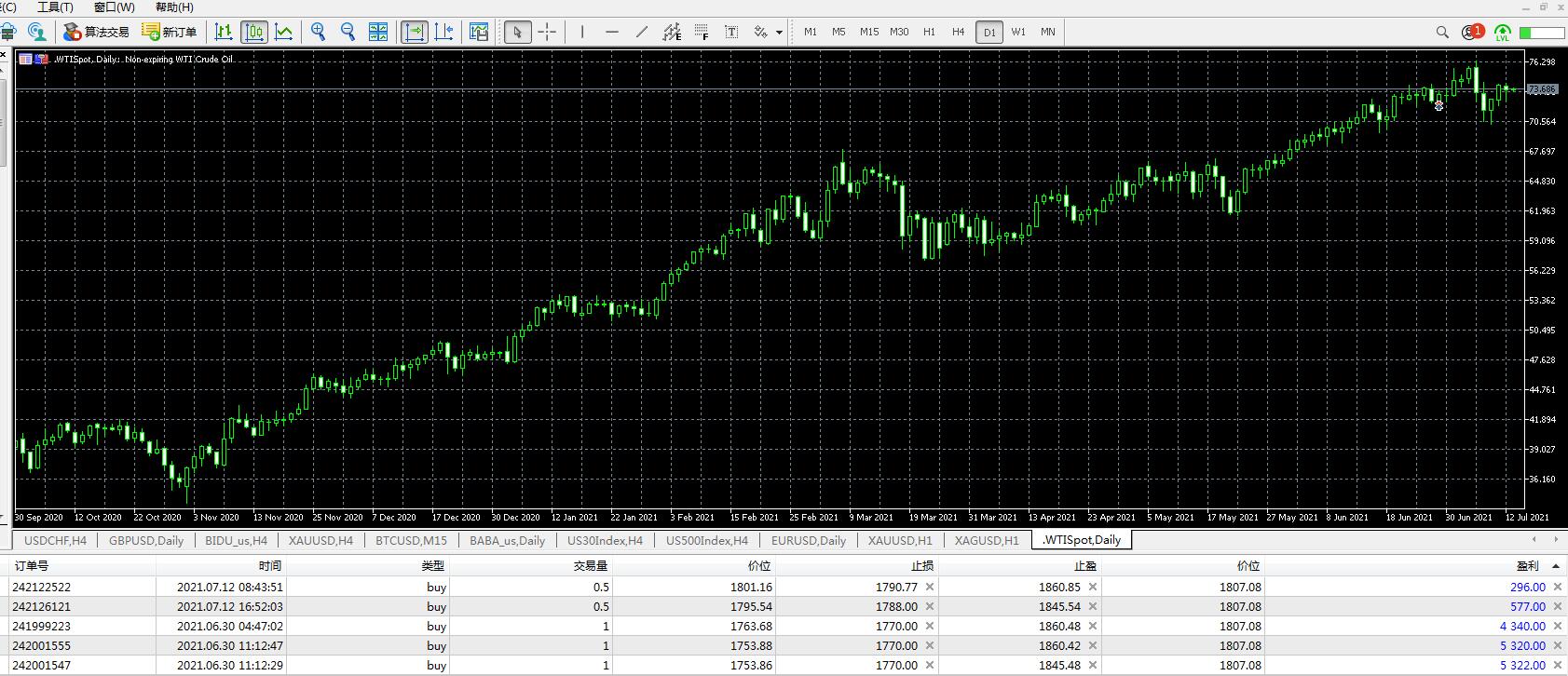Select the crosshair cursor tool
Screen dimensions: 1568x676
547,32
